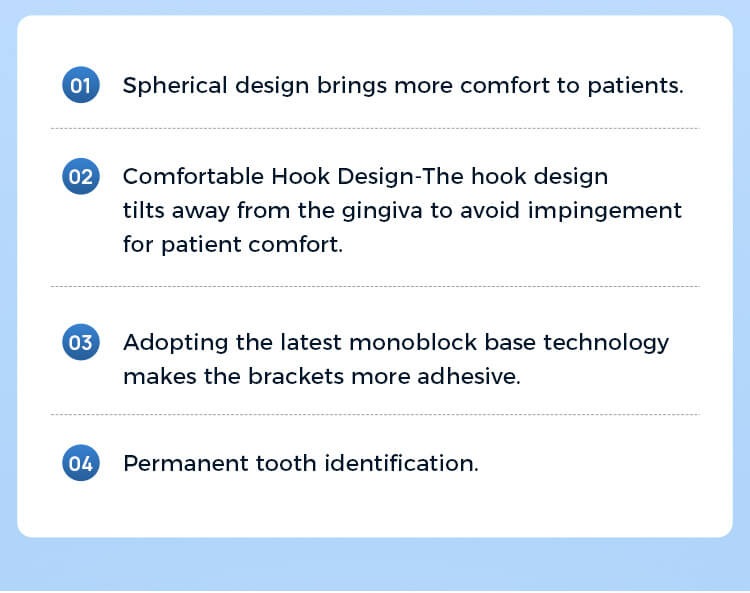
Task: Select the line "makes the brackets more adhesive."
Action: pos(321,377)
